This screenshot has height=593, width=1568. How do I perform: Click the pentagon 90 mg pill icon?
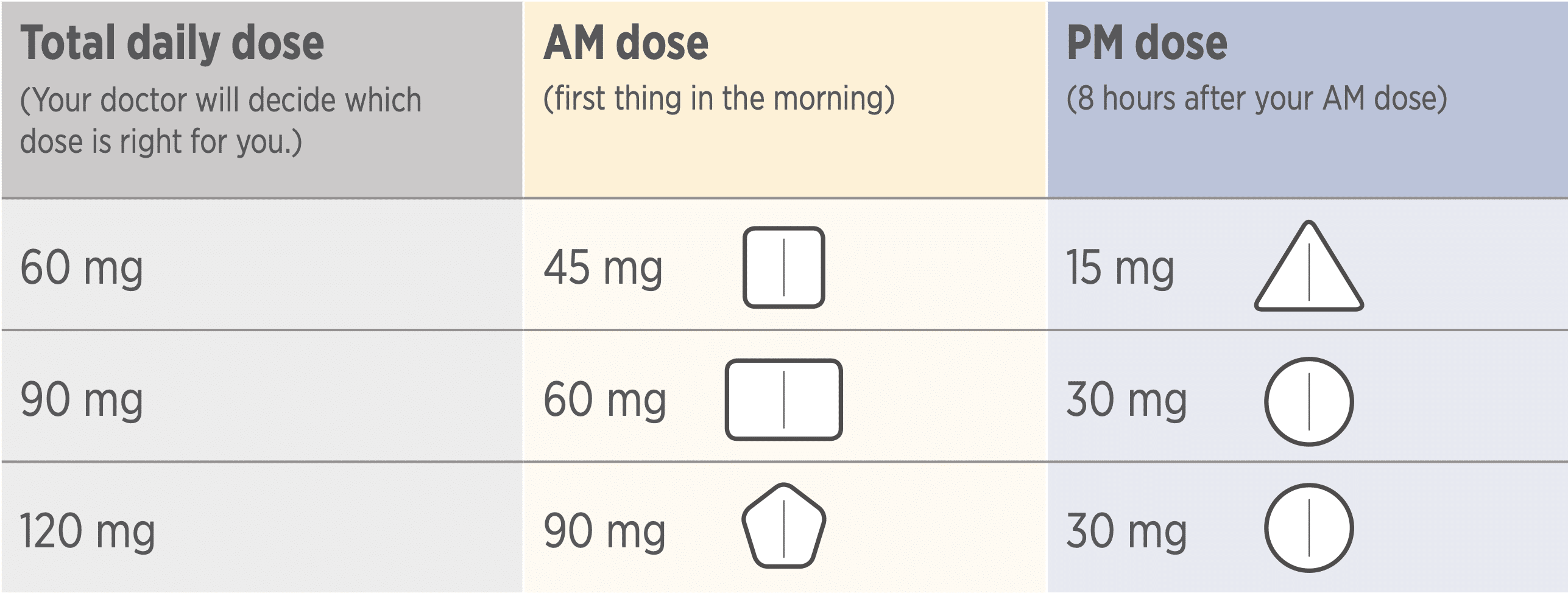click(783, 527)
